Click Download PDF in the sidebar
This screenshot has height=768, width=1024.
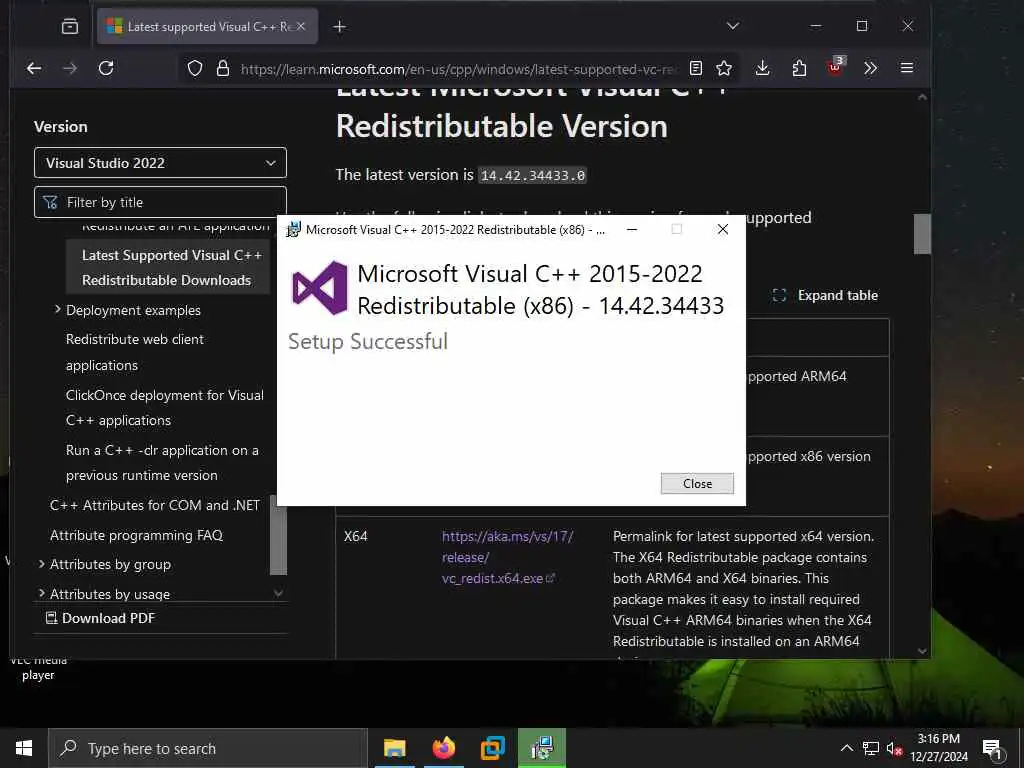point(100,618)
